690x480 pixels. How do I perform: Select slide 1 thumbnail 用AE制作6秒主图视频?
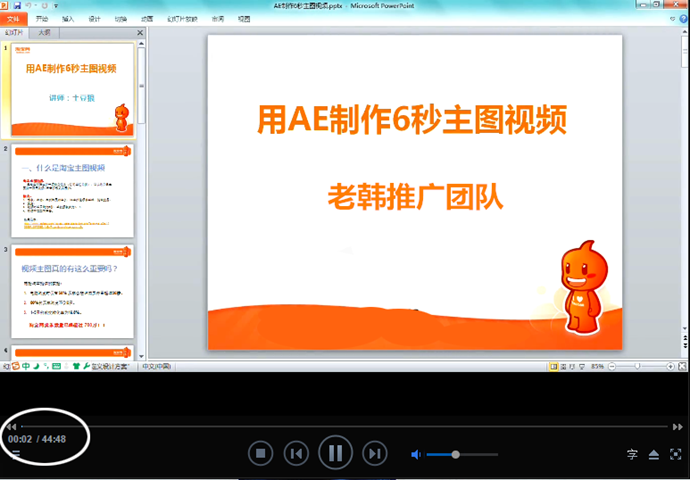(73, 89)
